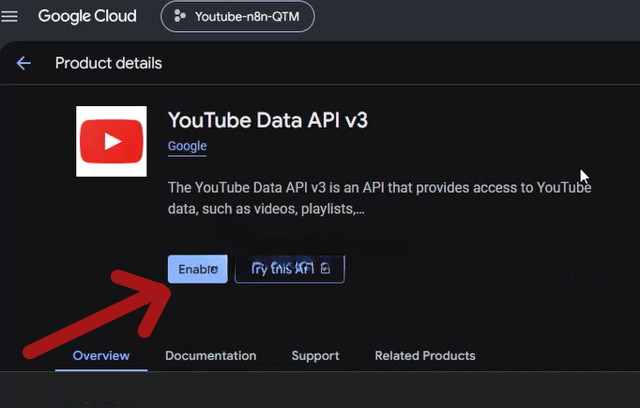Click the API description text

coord(380,198)
